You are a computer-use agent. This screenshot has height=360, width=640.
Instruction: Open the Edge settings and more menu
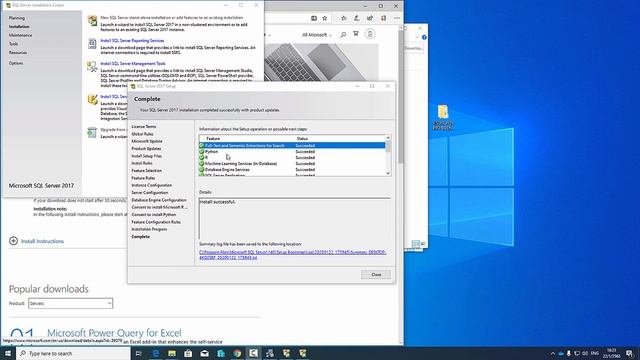click(x=397, y=18)
